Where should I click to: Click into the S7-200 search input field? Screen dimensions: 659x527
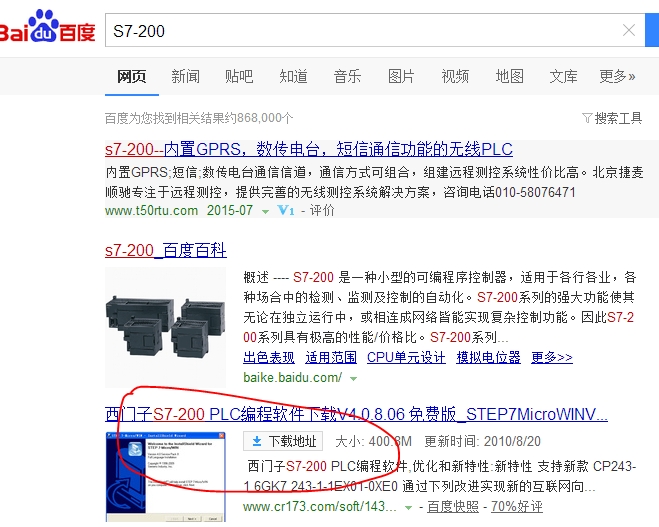pos(361,30)
